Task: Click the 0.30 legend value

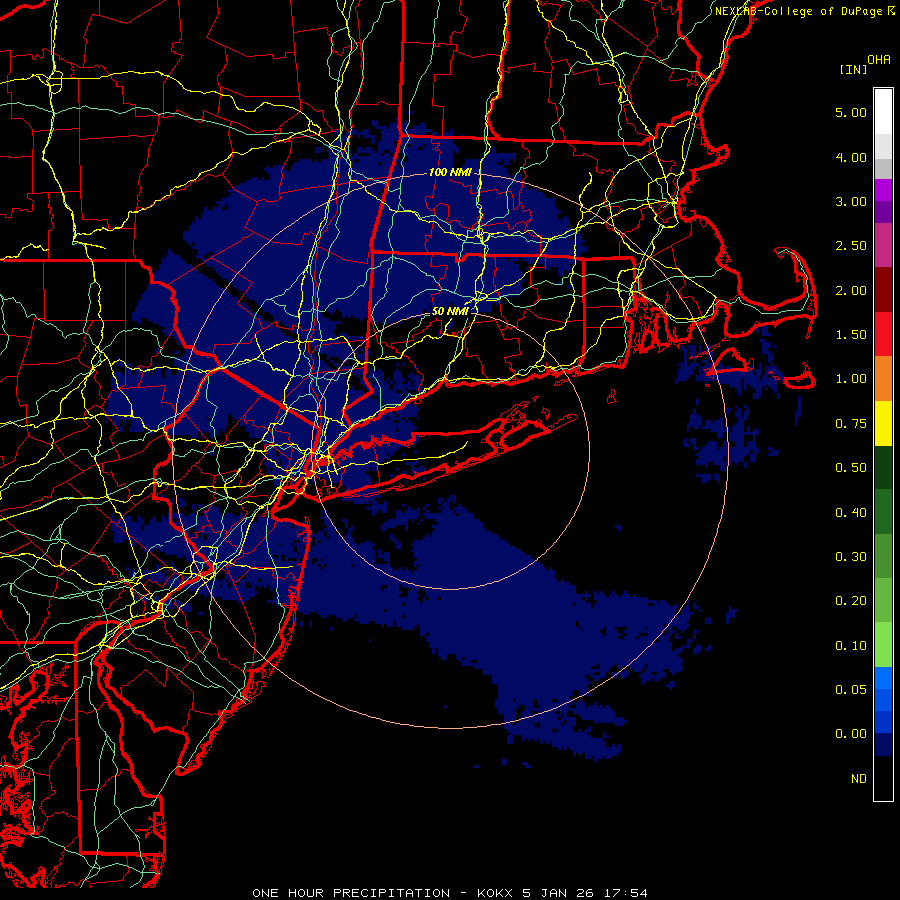Action: pyautogui.click(x=851, y=557)
